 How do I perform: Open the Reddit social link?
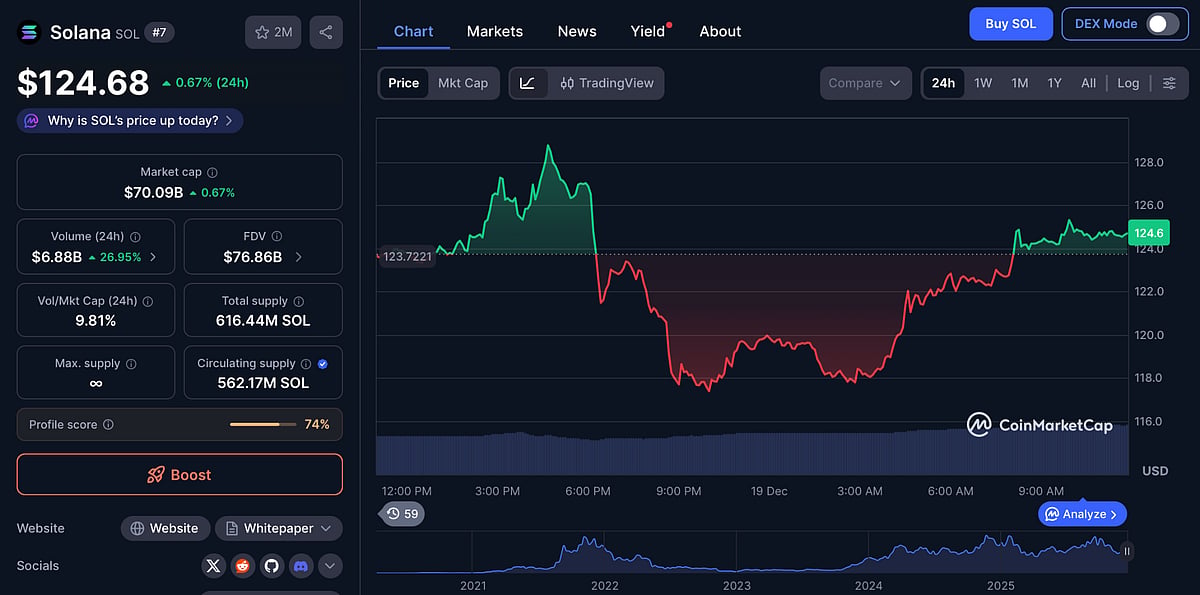242,566
